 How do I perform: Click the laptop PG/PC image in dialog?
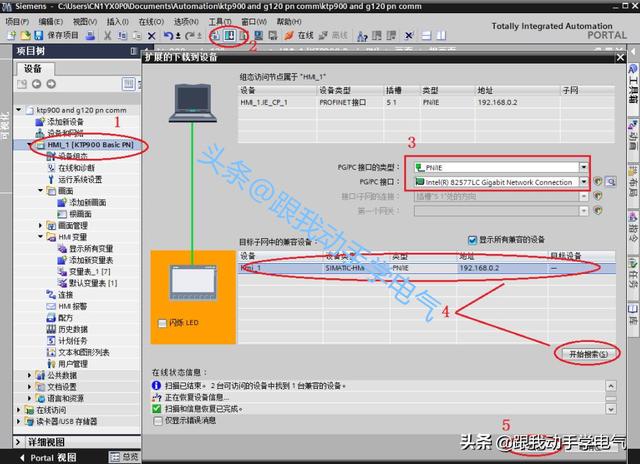193,103
